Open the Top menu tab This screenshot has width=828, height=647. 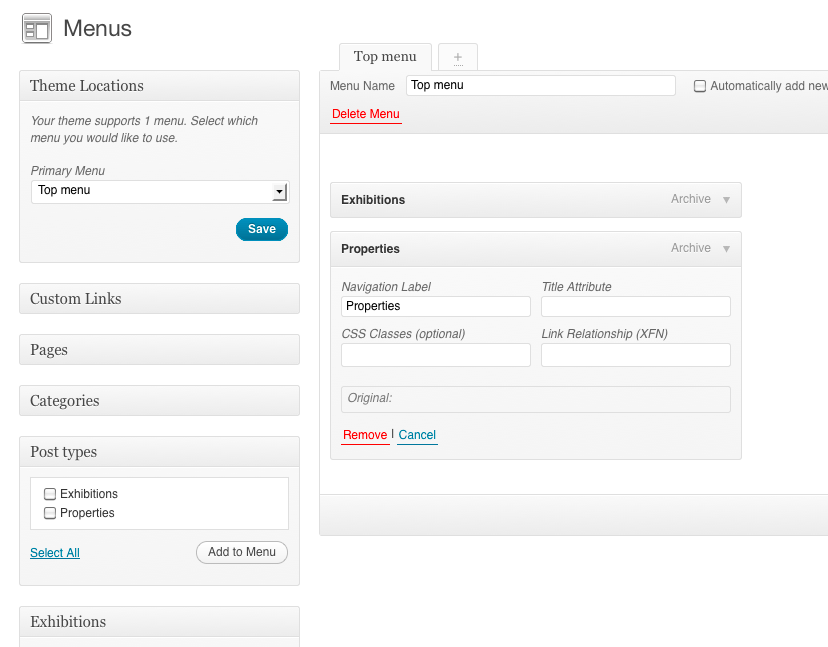pos(385,57)
